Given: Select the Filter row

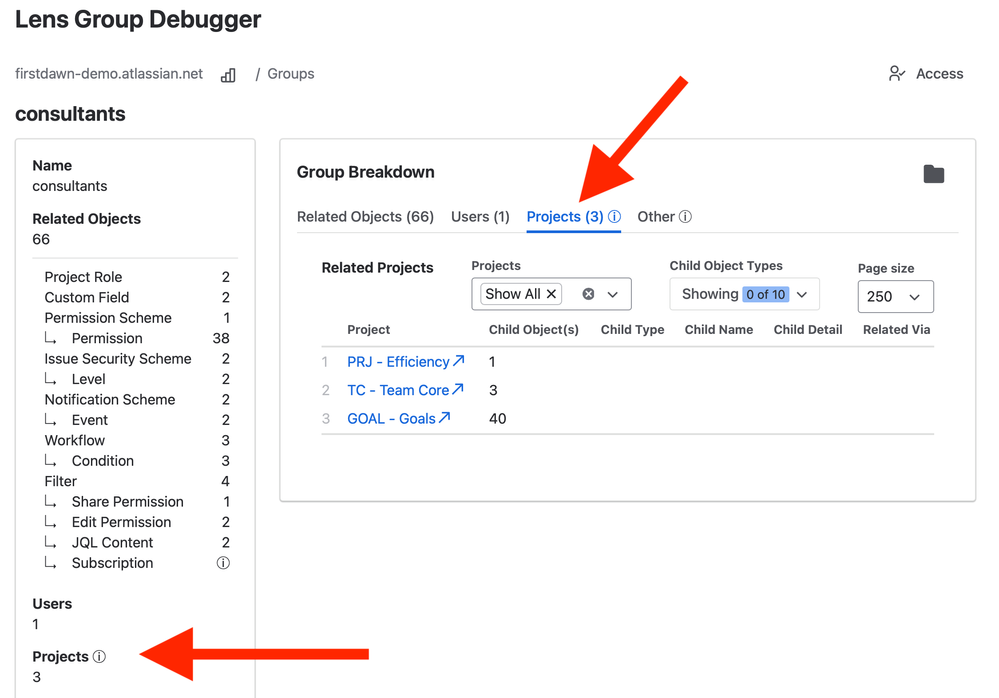Looking at the screenshot, I should click(x=136, y=481).
